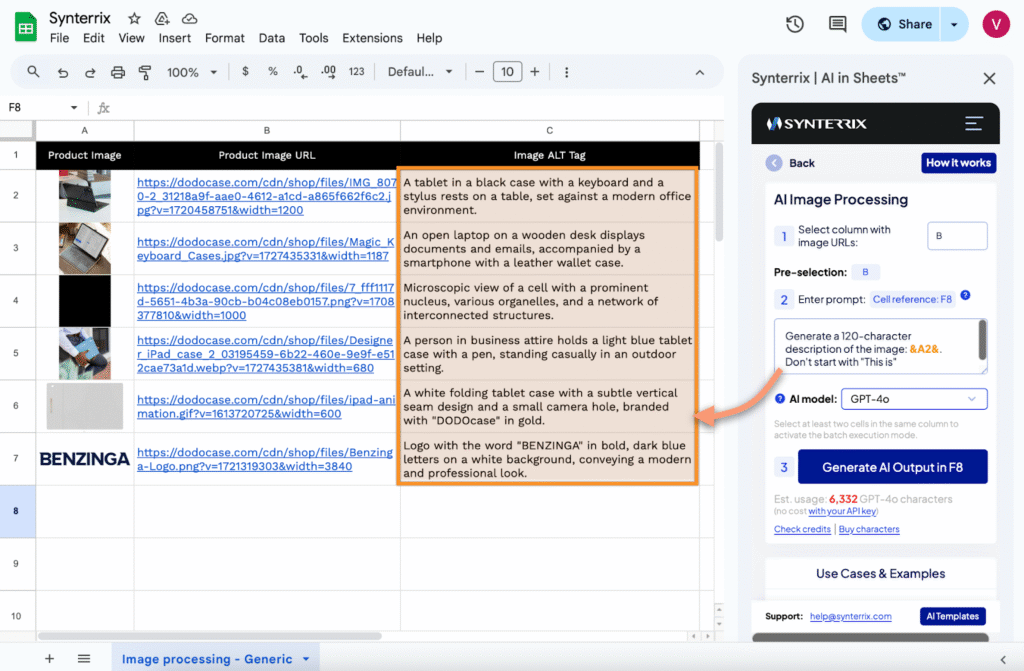This screenshot has width=1024, height=671.
Task: Click the Share button
Action: coord(902,24)
